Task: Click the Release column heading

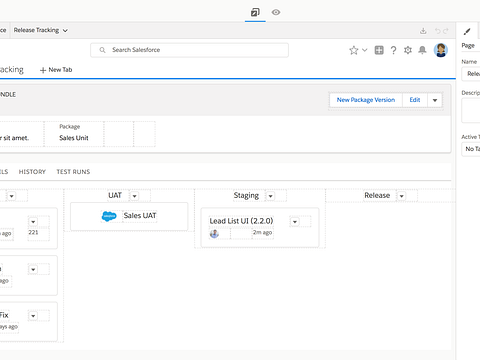Action: (377, 195)
